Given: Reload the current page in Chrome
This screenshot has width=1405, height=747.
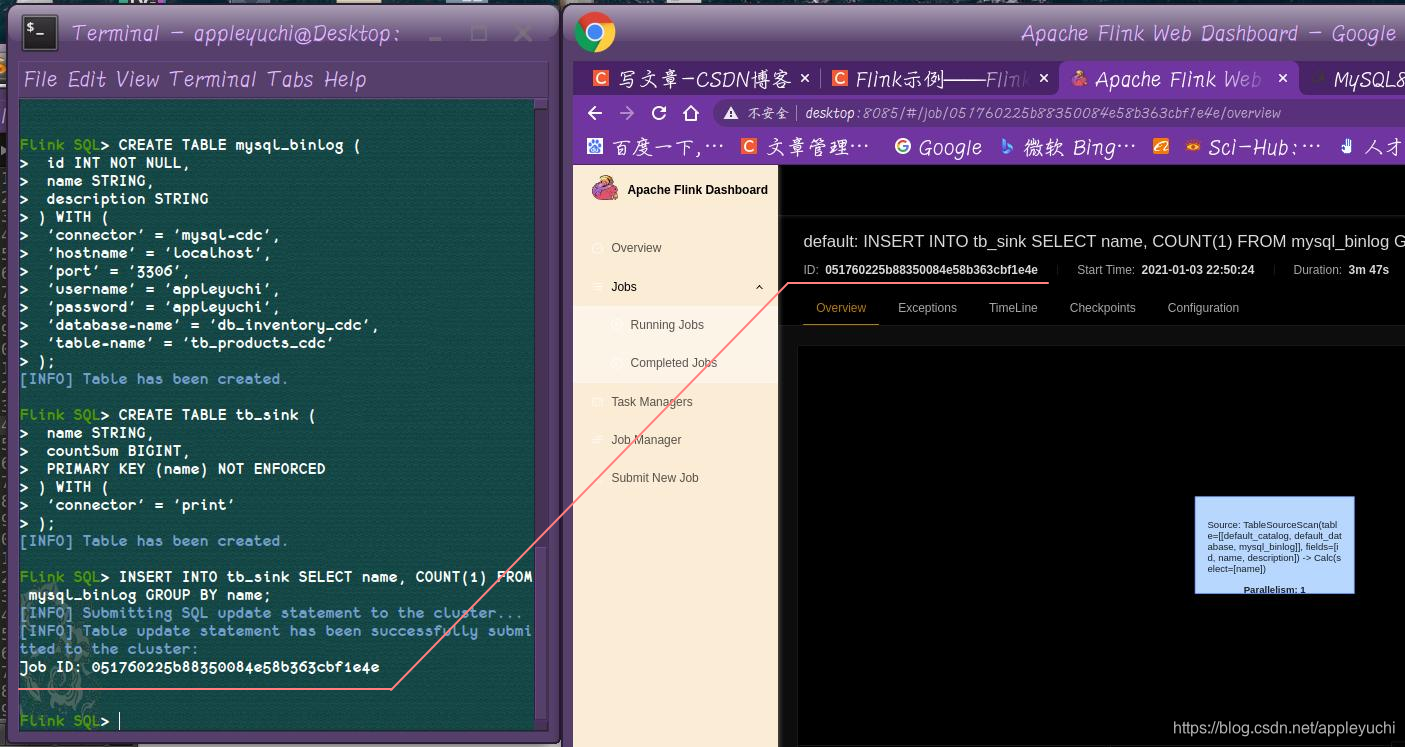Looking at the screenshot, I should coord(657,112).
